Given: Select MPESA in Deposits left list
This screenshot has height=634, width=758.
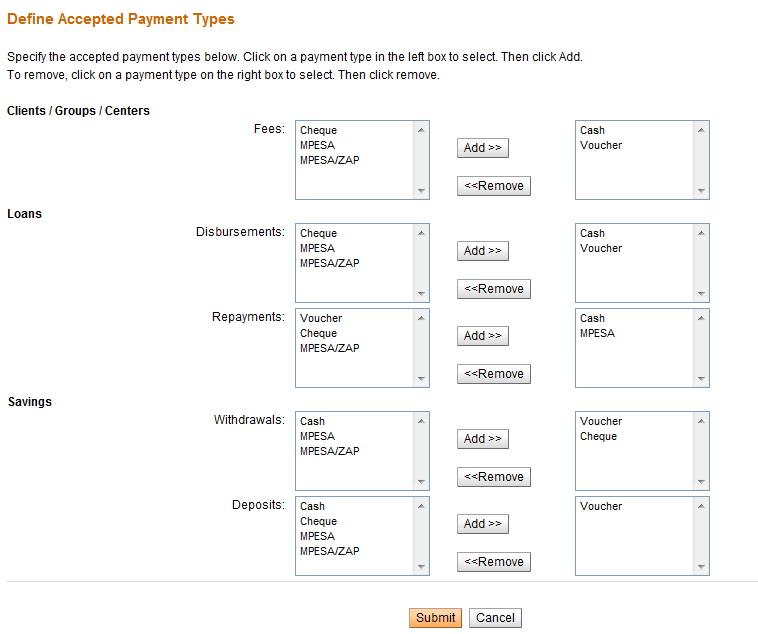Looking at the screenshot, I should point(318,536).
